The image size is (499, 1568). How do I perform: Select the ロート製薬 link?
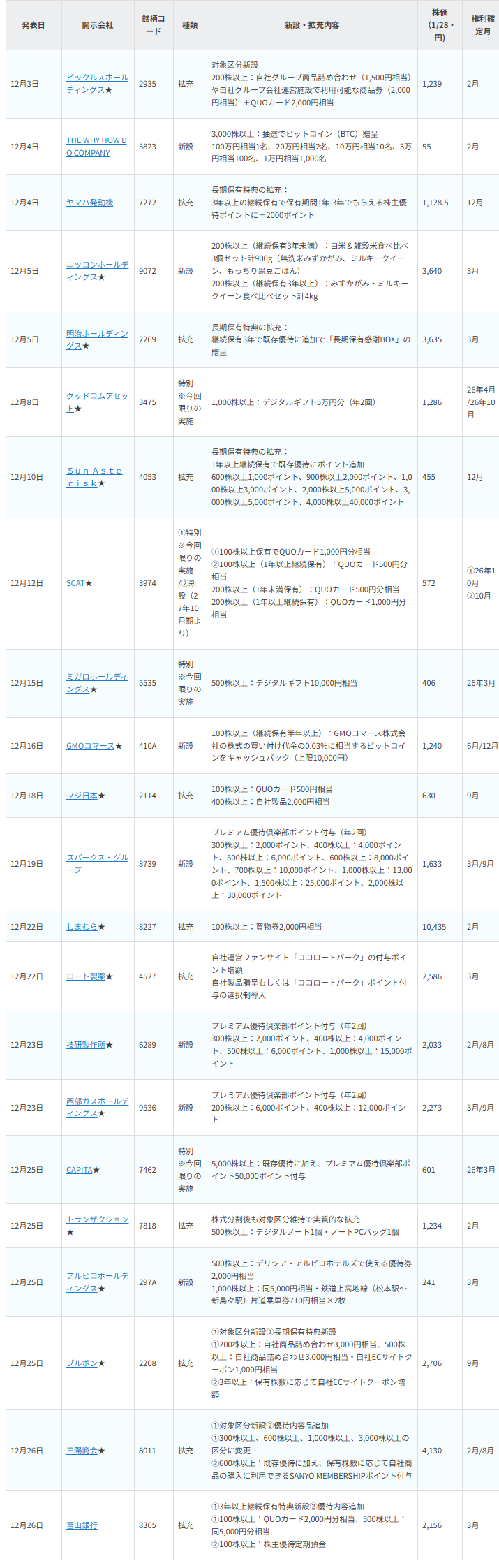(86, 976)
